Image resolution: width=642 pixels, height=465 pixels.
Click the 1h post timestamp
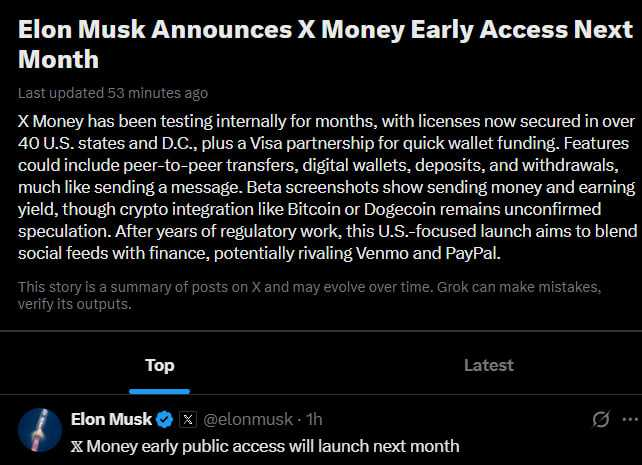[x=314, y=419]
